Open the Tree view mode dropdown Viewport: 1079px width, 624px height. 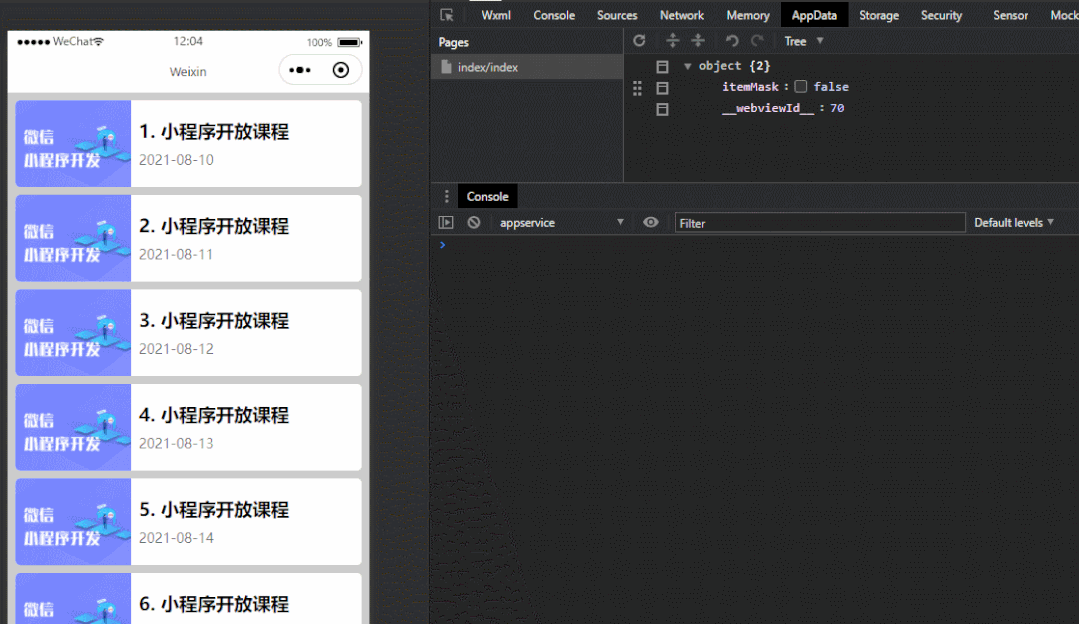[x=804, y=41]
